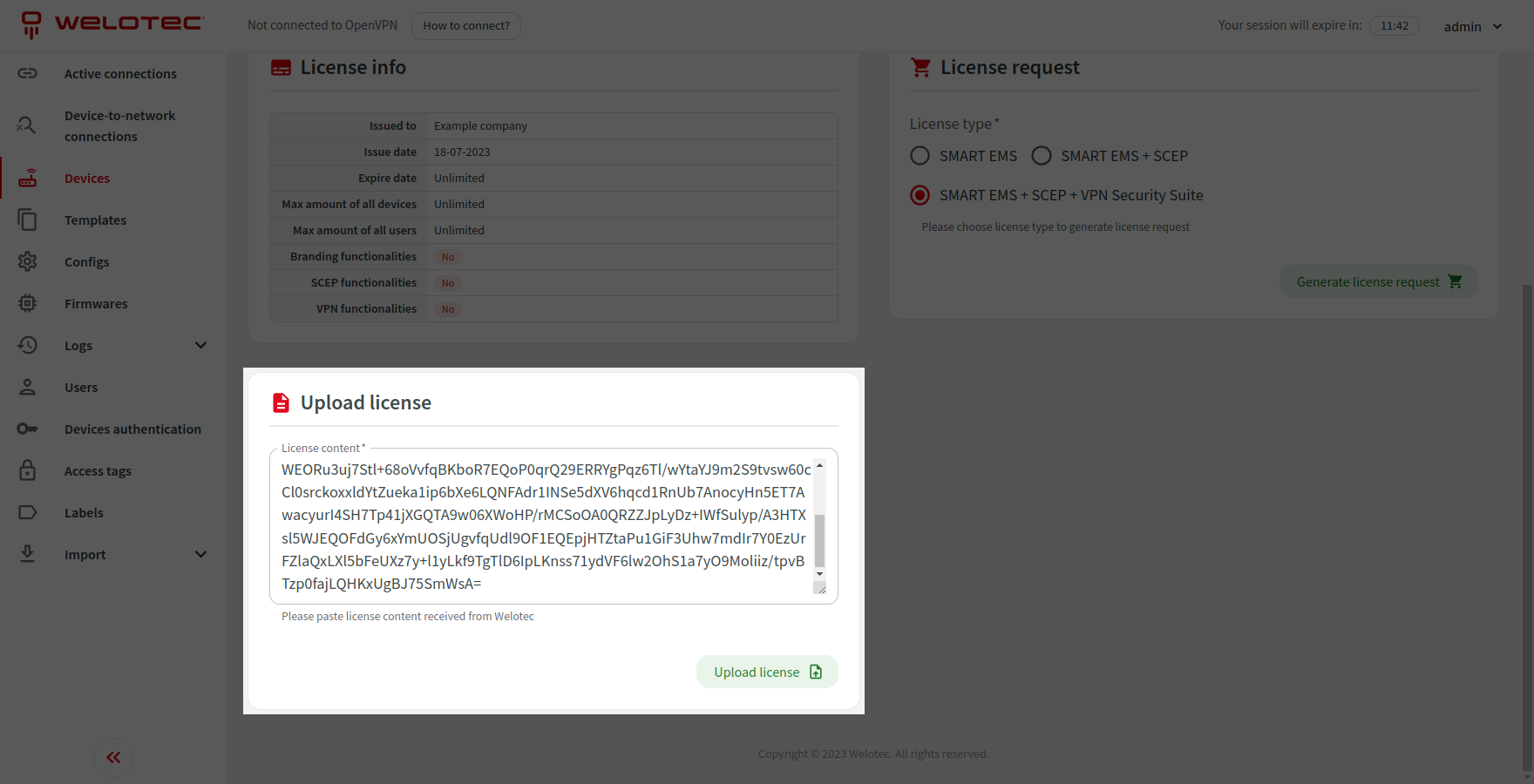Open the admin account dropdown
The height and width of the screenshot is (784, 1534).
(1473, 26)
